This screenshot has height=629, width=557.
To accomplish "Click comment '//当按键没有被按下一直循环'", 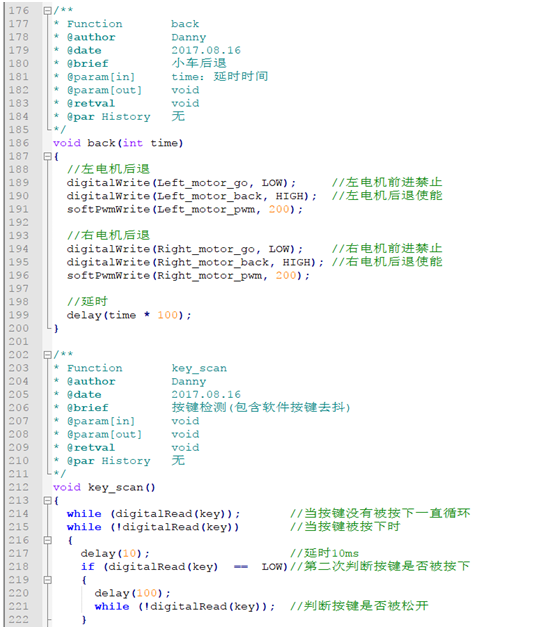I will [x=380, y=513].
